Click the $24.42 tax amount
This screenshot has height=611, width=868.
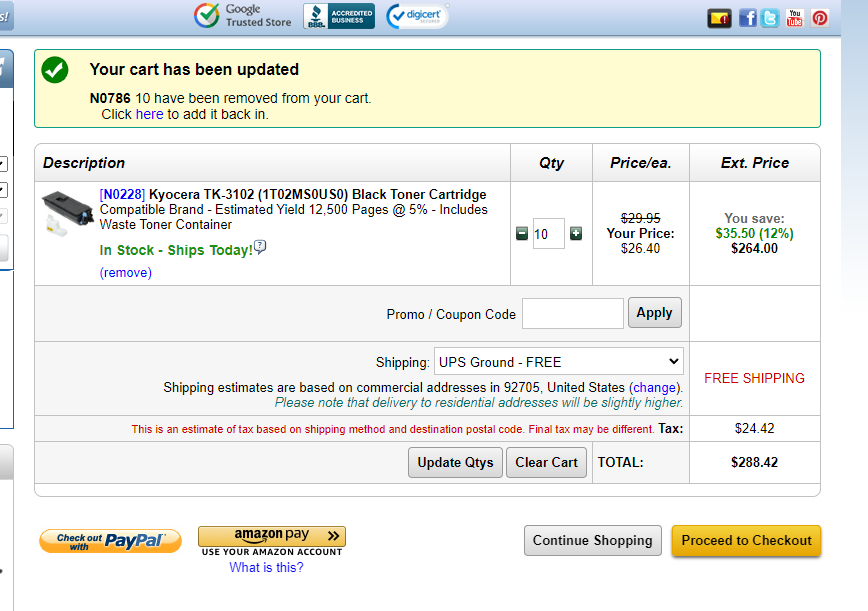(755, 428)
